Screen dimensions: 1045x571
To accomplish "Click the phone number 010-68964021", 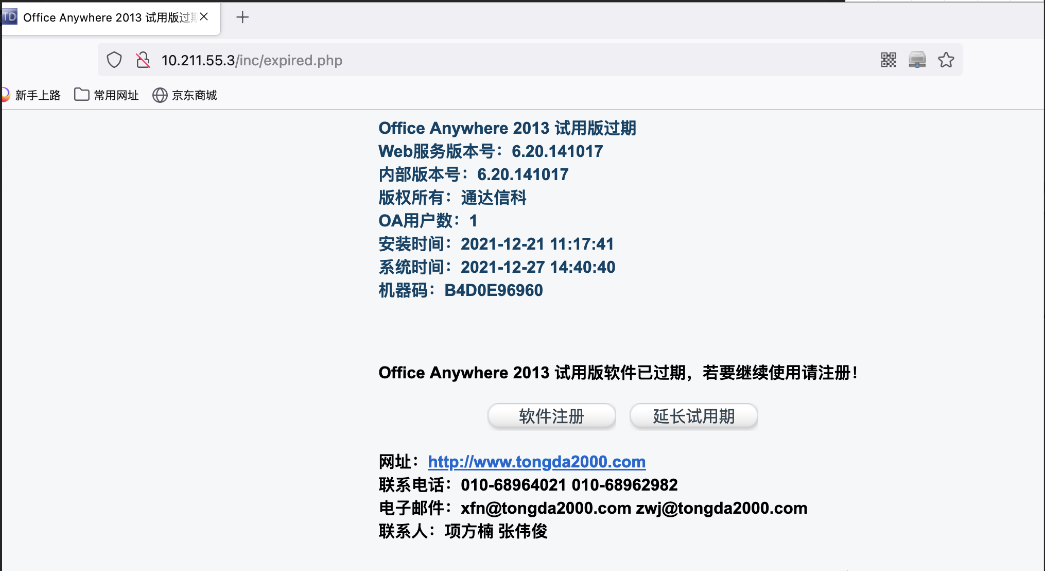I will [x=513, y=485].
